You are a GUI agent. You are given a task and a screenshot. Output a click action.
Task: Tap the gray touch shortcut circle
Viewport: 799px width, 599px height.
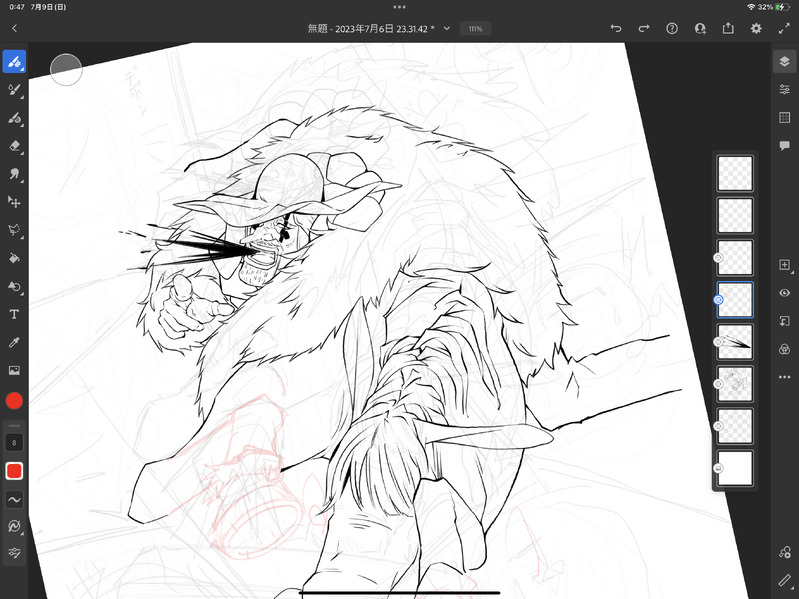click(66, 69)
